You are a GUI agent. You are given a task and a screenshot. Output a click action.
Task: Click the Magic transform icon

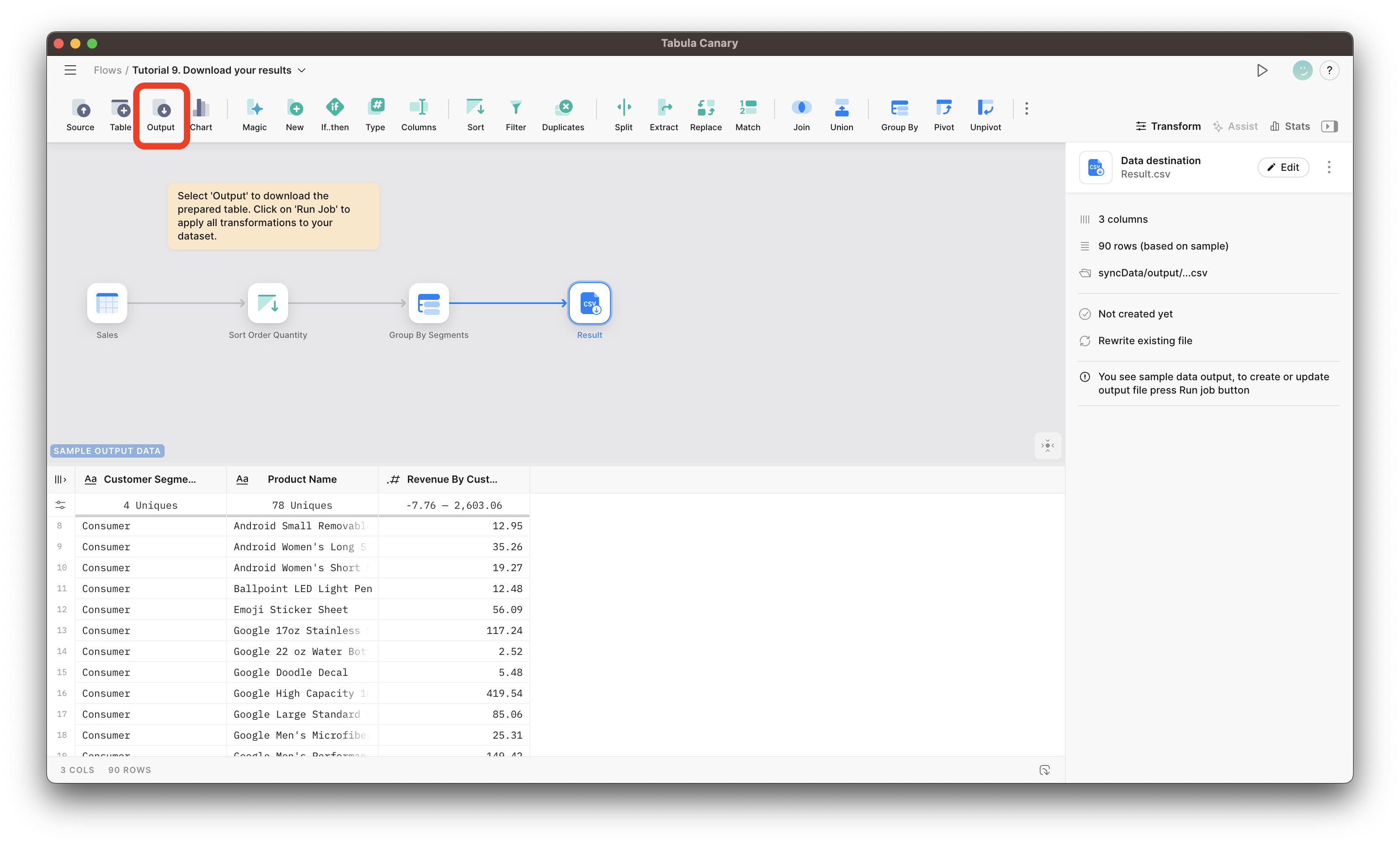(255, 108)
